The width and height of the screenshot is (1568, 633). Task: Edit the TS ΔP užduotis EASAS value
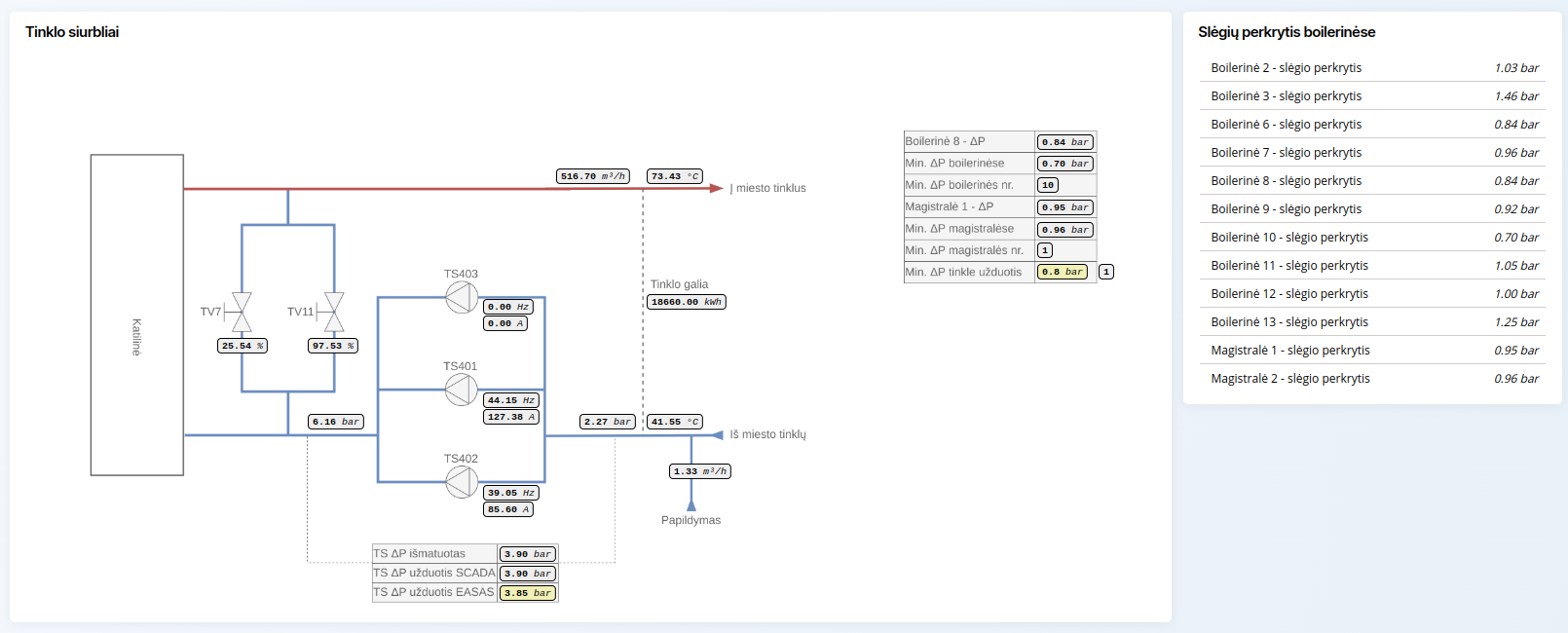[x=528, y=593]
